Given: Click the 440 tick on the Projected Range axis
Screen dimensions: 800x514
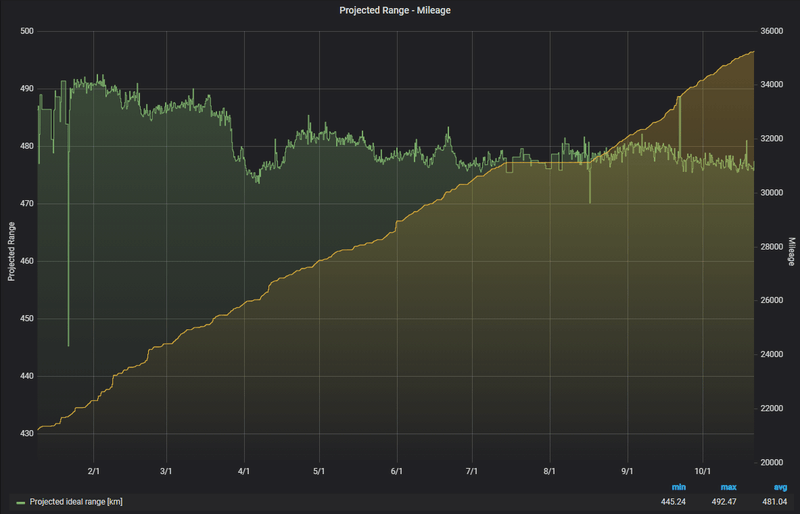Looking at the screenshot, I should (x=27, y=376).
